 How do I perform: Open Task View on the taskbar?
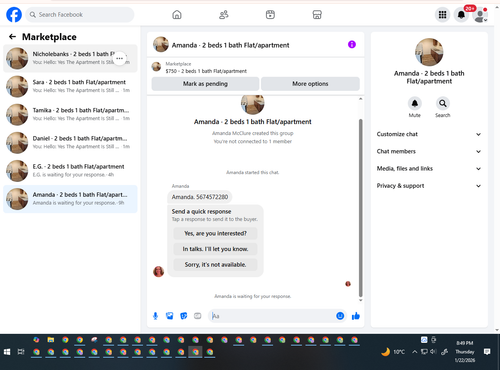(x=21, y=352)
